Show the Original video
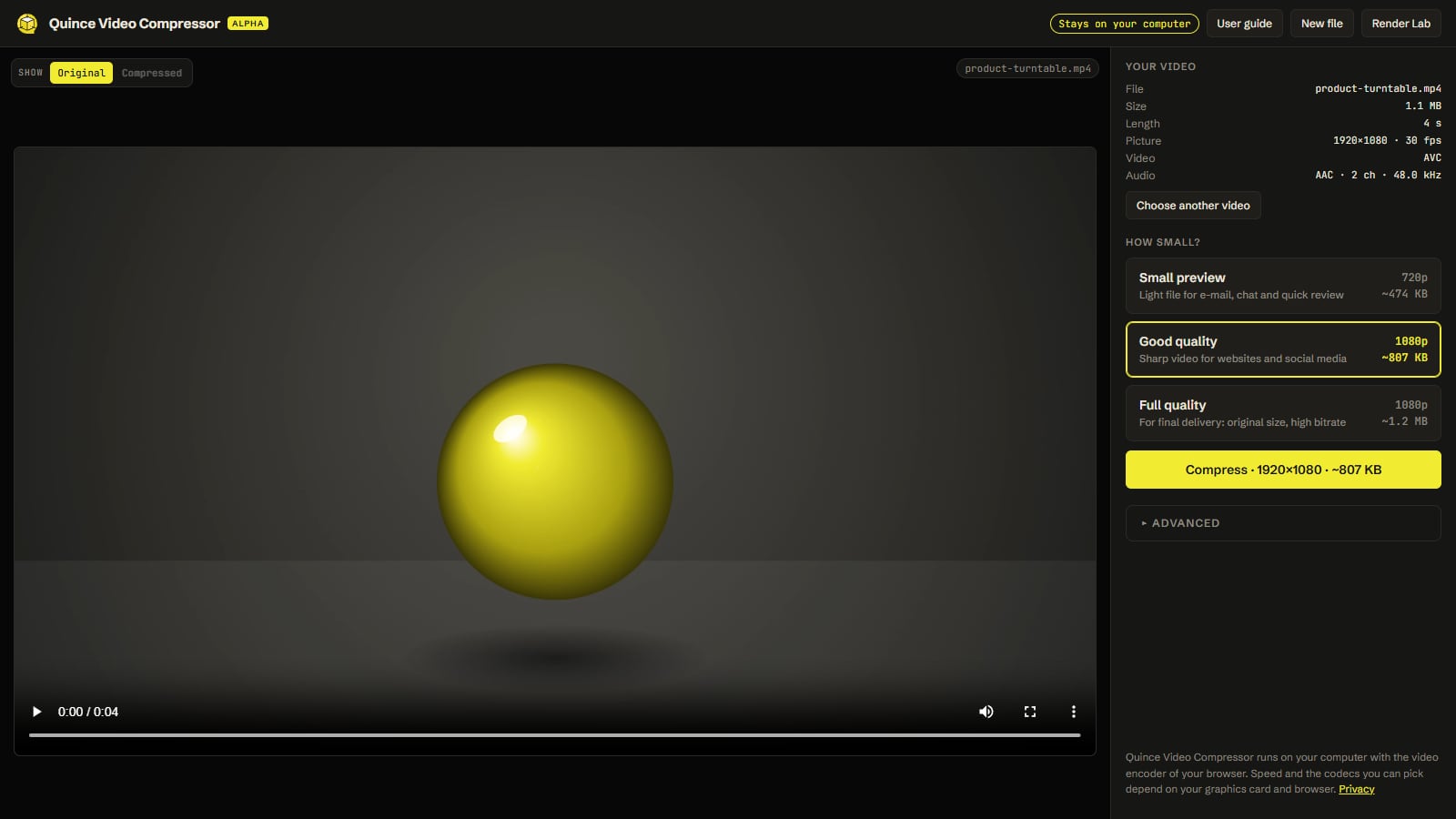Image resolution: width=1456 pixels, height=819 pixels. pos(81,73)
